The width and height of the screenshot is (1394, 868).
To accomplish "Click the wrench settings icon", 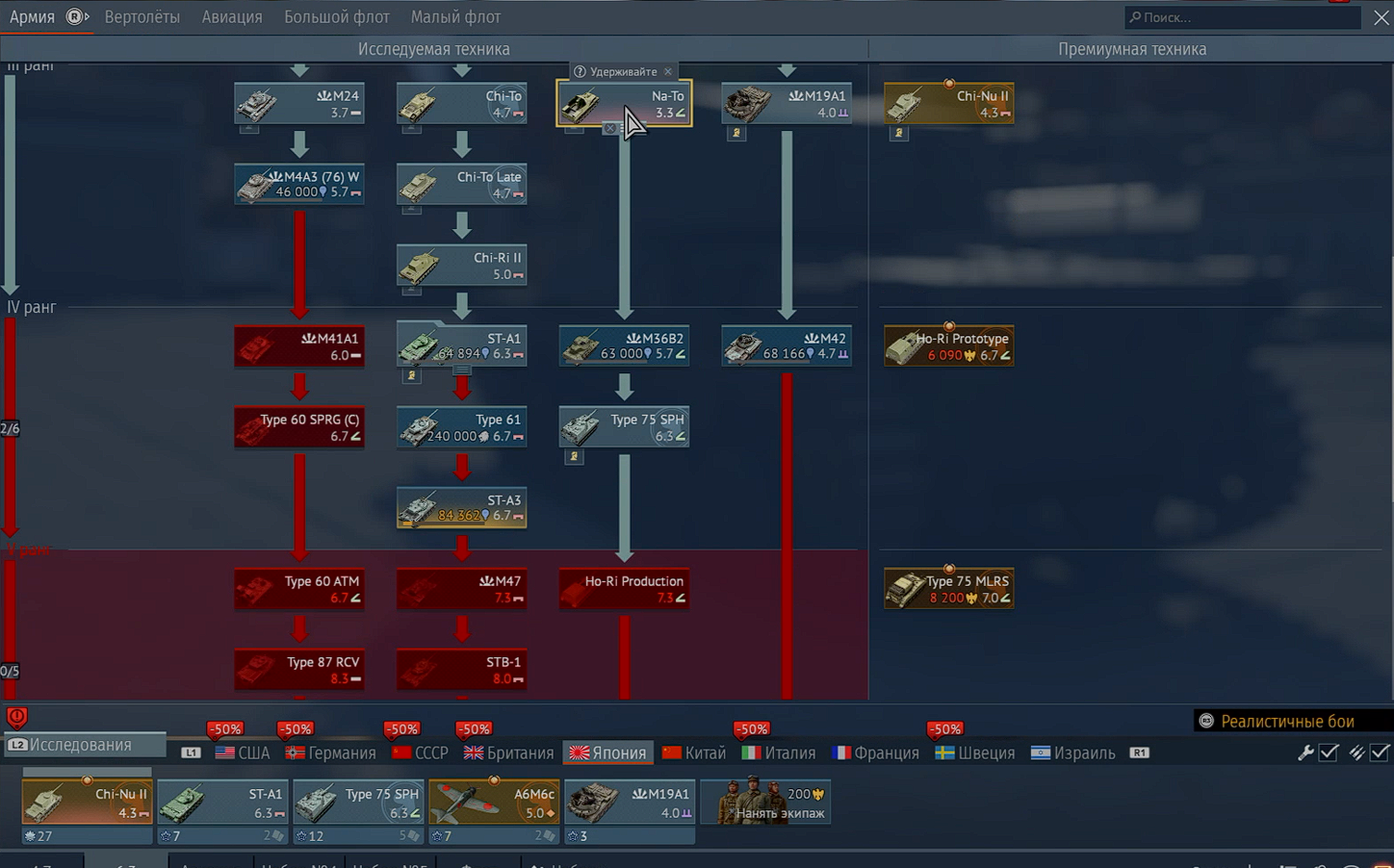I will [x=1305, y=753].
